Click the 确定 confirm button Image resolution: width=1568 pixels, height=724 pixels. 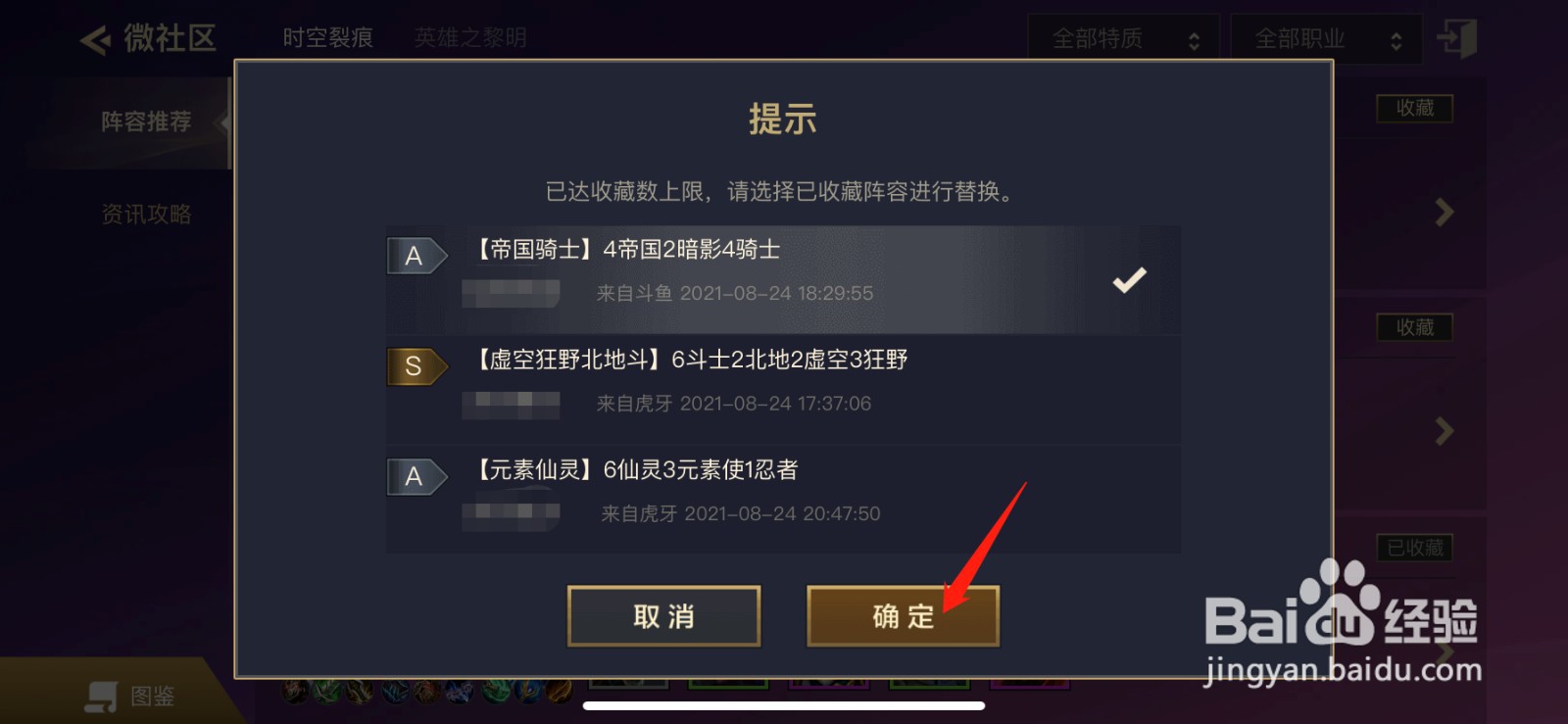coord(903,616)
